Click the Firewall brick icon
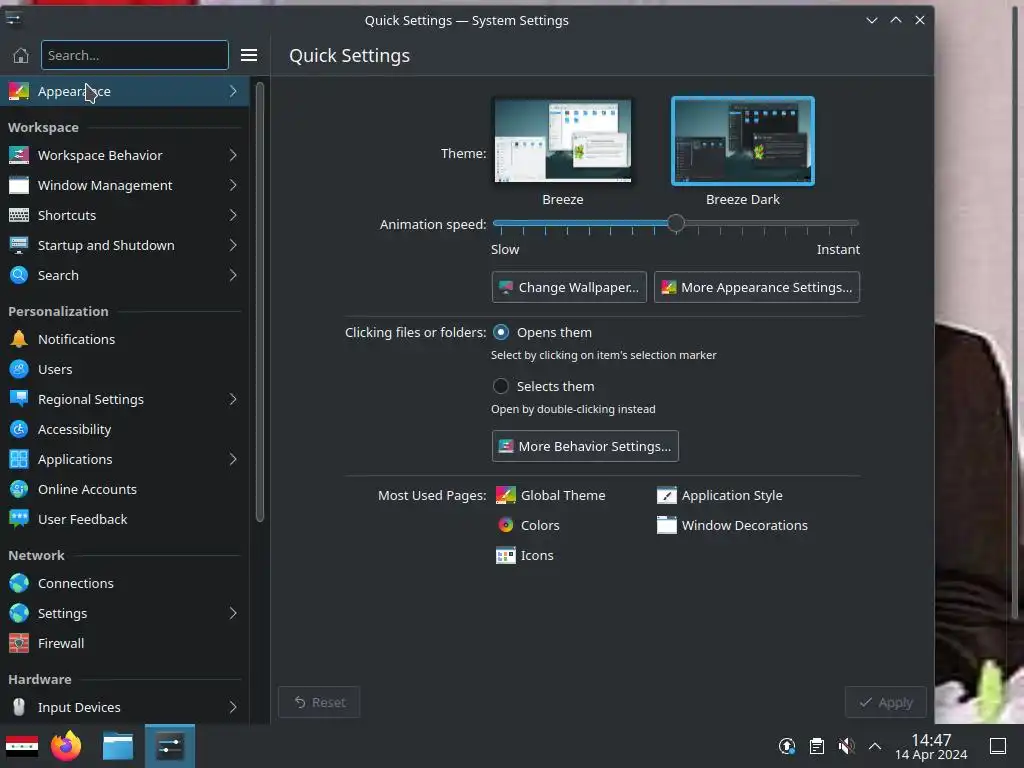1024x768 pixels. (x=19, y=644)
